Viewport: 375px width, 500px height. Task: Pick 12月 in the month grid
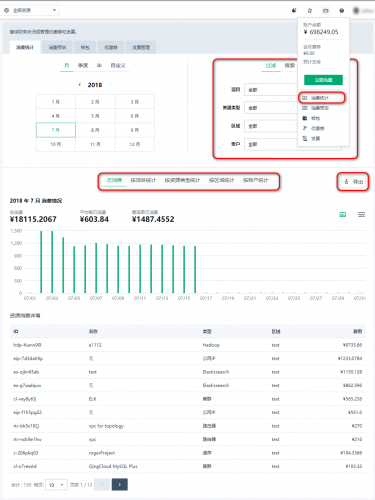point(135,144)
